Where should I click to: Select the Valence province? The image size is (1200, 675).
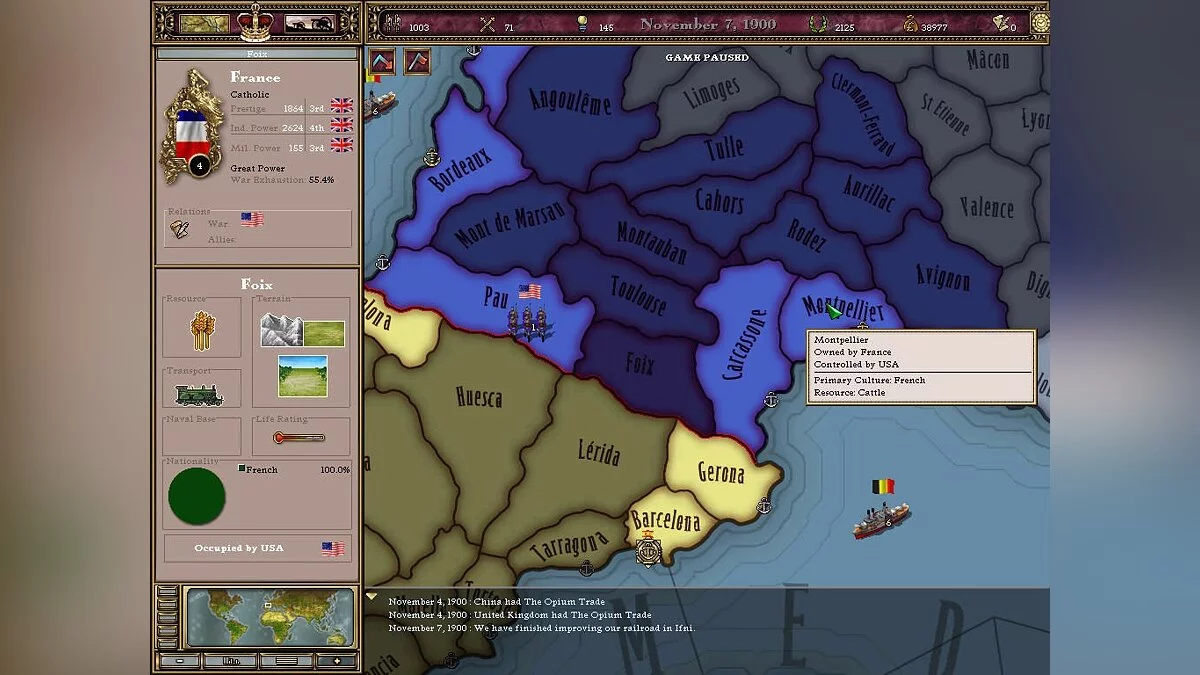point(986,207)
